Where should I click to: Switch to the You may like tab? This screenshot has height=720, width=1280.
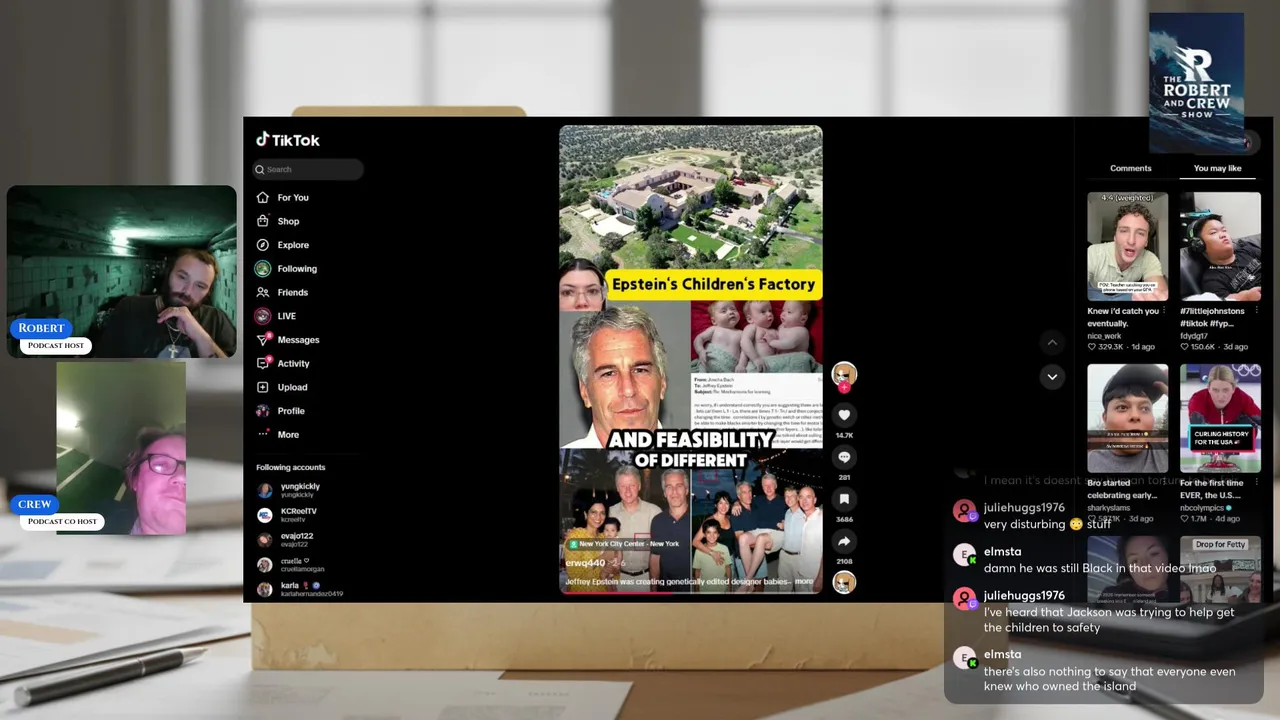1217,168
